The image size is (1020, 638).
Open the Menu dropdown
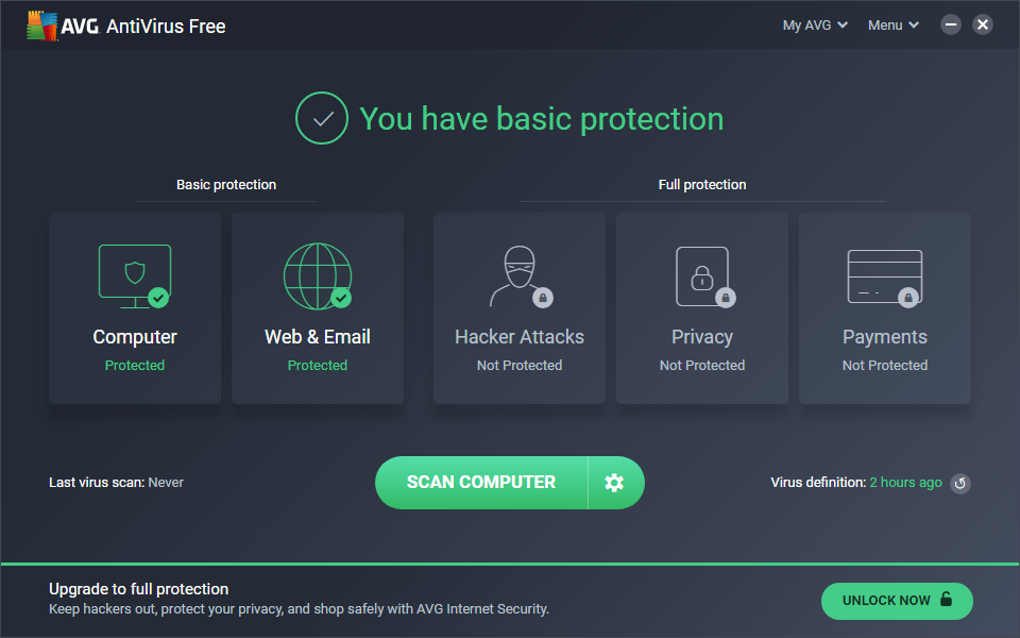pyautogui.click(x=893, y=25)
